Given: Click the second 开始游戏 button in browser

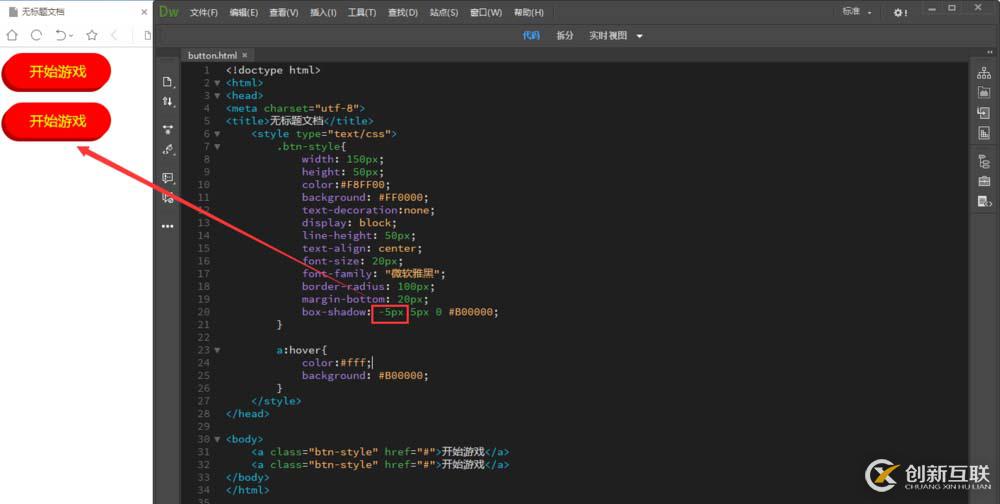Looking at the screenshot, I should coord(57,121).
